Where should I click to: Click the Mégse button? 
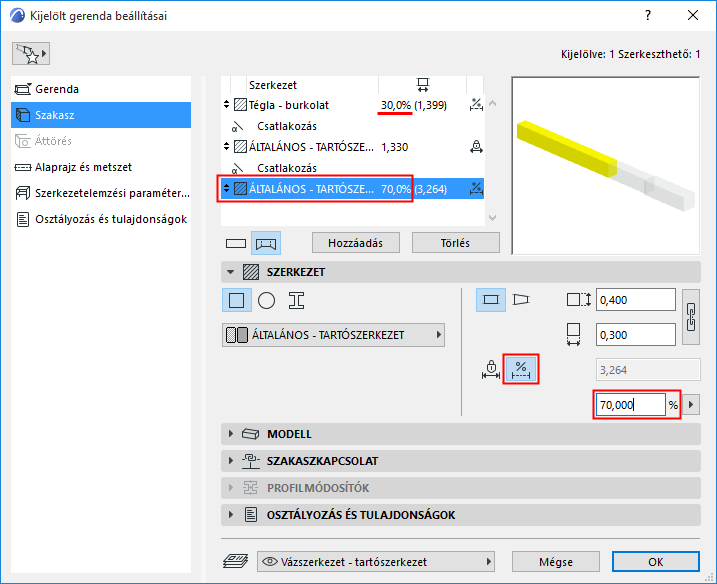click(x=556, y=562)
